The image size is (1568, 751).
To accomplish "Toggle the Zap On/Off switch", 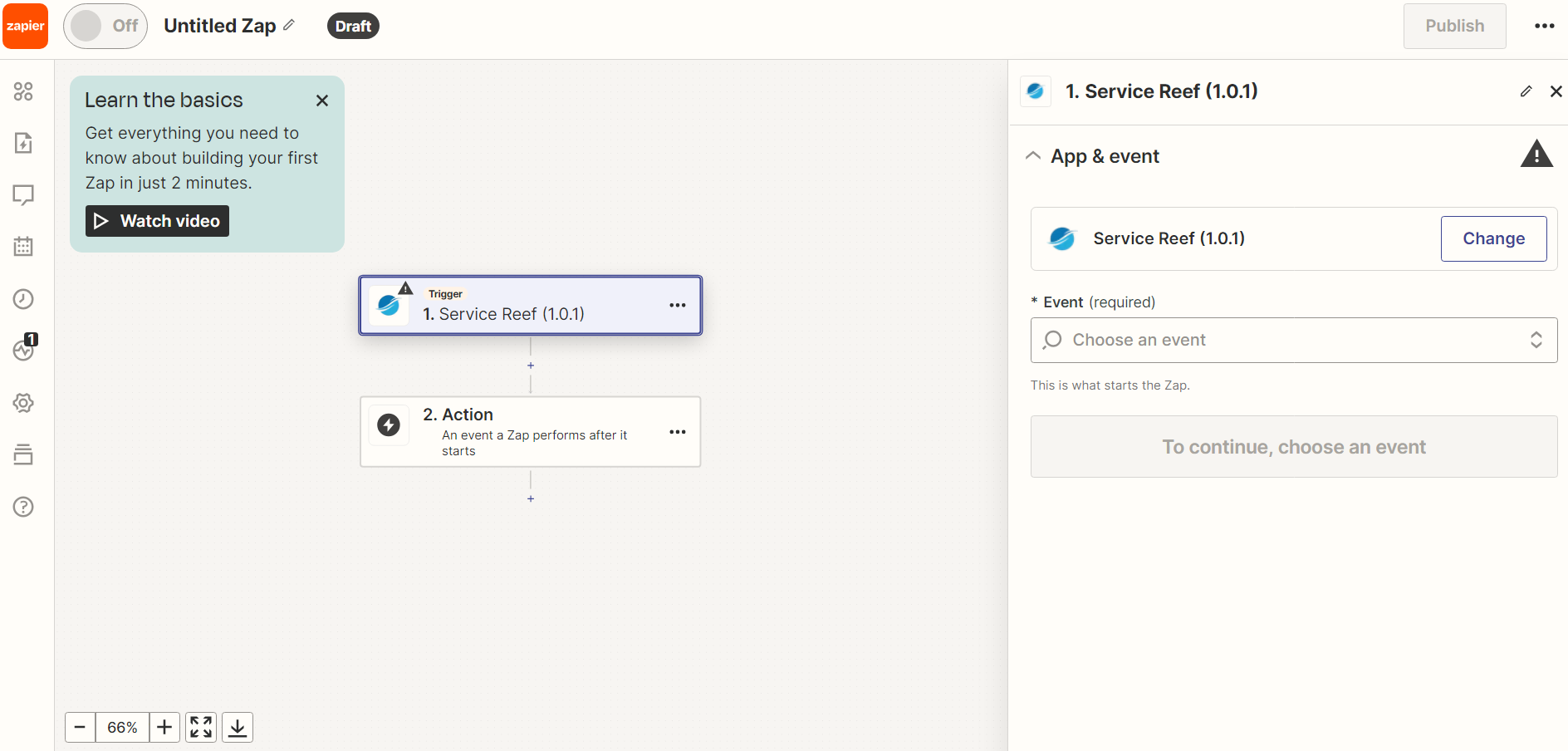I will (x=105, y=26).
